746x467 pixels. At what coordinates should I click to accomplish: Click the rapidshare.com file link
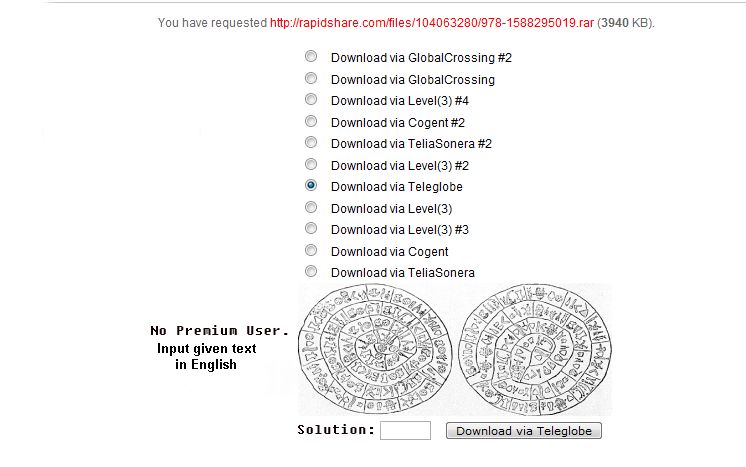tap(432, 22)
